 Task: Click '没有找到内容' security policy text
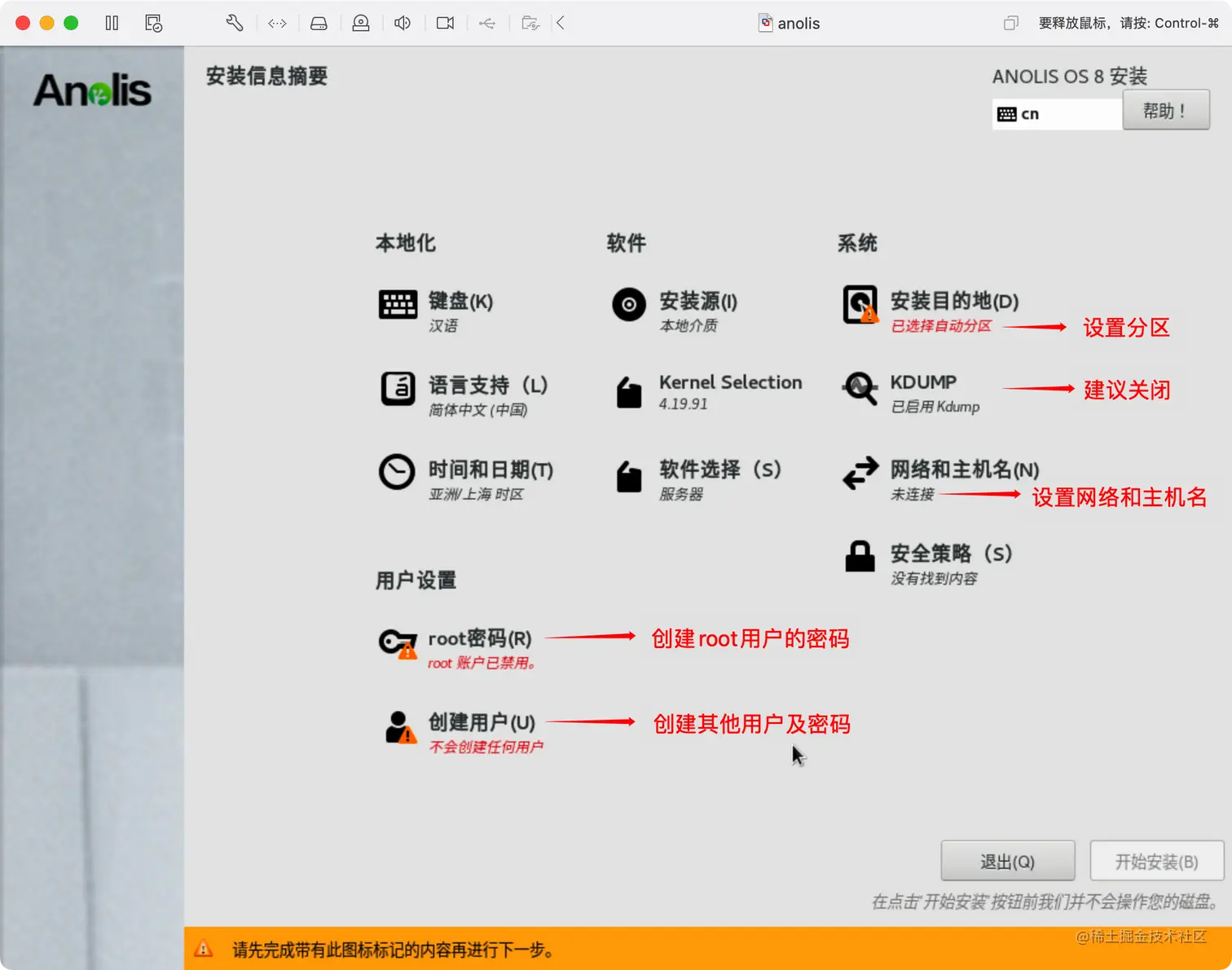[x=934, y=578]
